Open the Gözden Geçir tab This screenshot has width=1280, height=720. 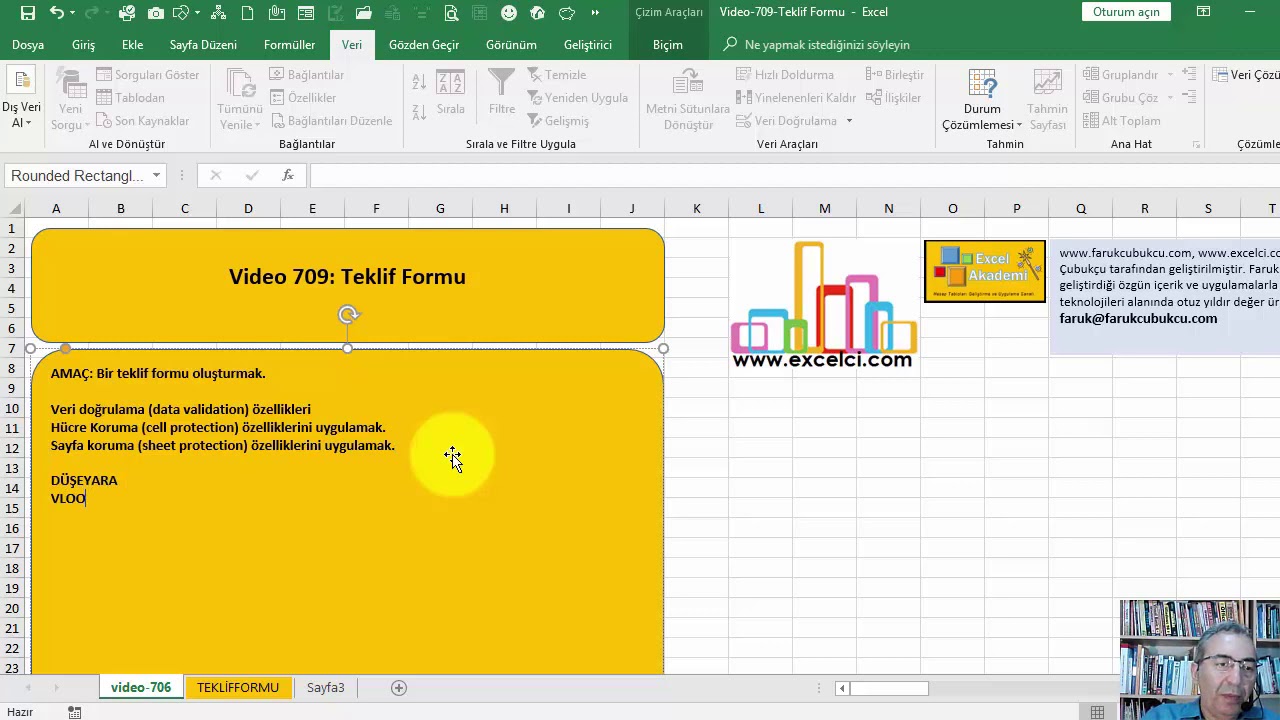[x=424, y=45]
